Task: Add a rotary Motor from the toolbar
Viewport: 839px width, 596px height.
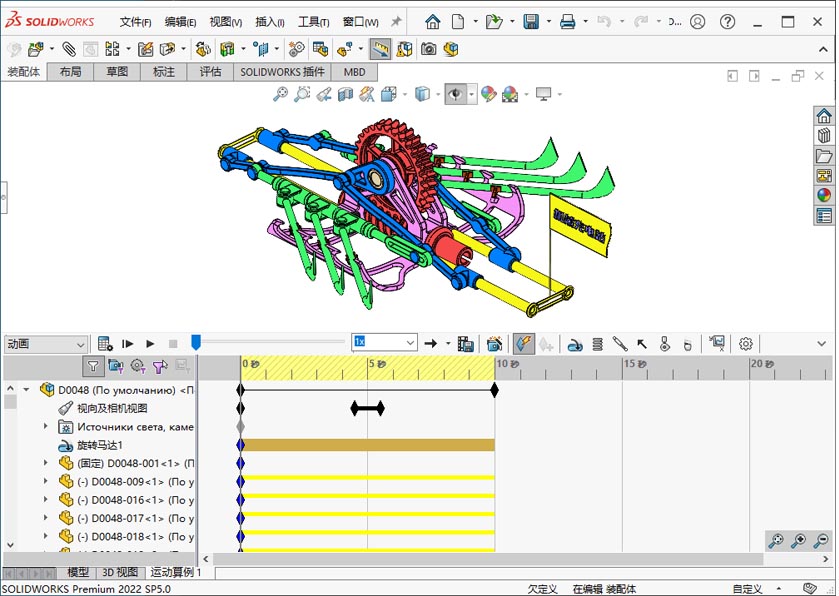Action: [575, 344]
